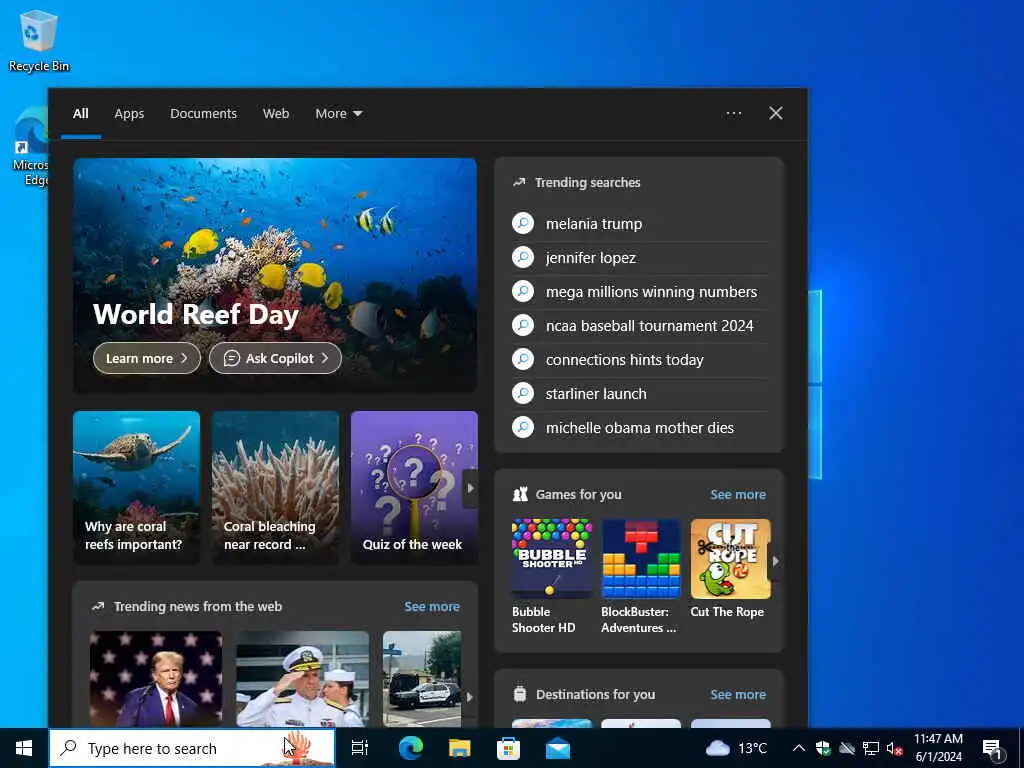The image size is (1024, 768).
Task: Click the network status tray icon
Action: coord(871,748)
